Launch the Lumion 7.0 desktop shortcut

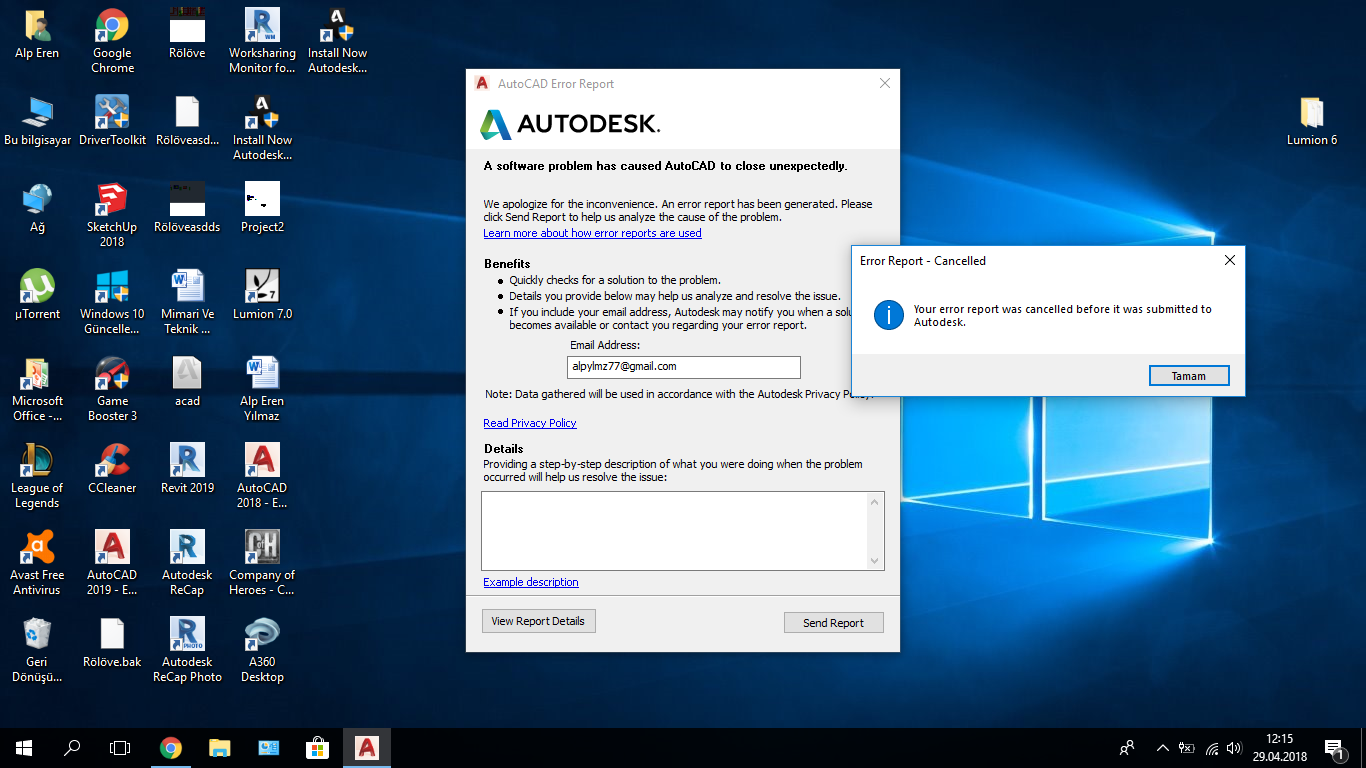[262, 295]
